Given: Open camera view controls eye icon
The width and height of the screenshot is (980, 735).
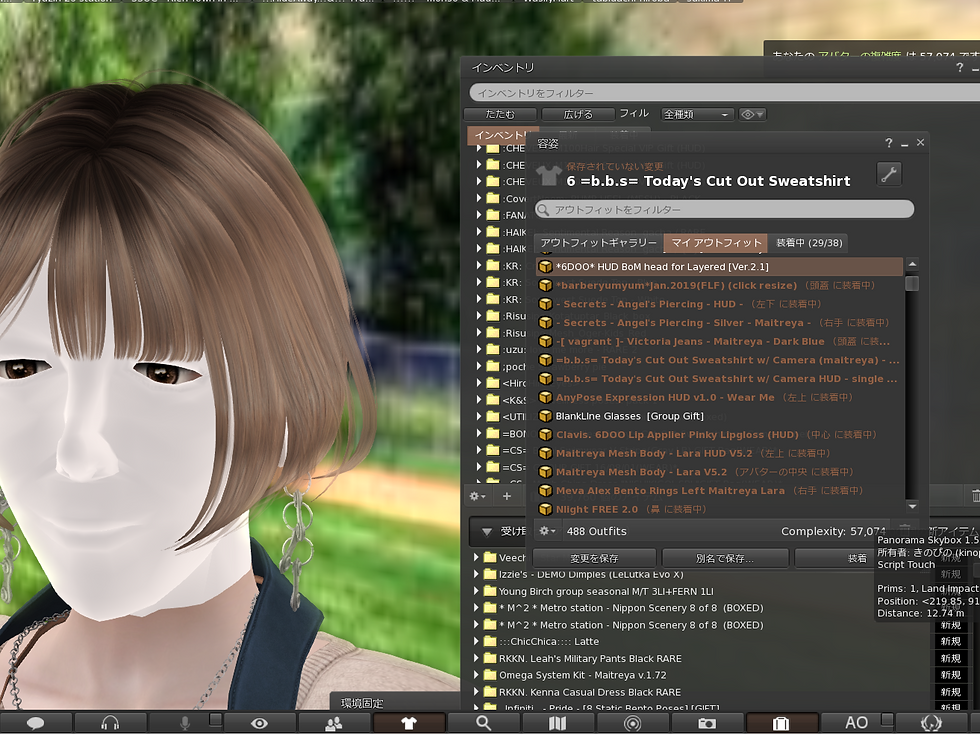Looking at the screenshot, I should [259, 723].
